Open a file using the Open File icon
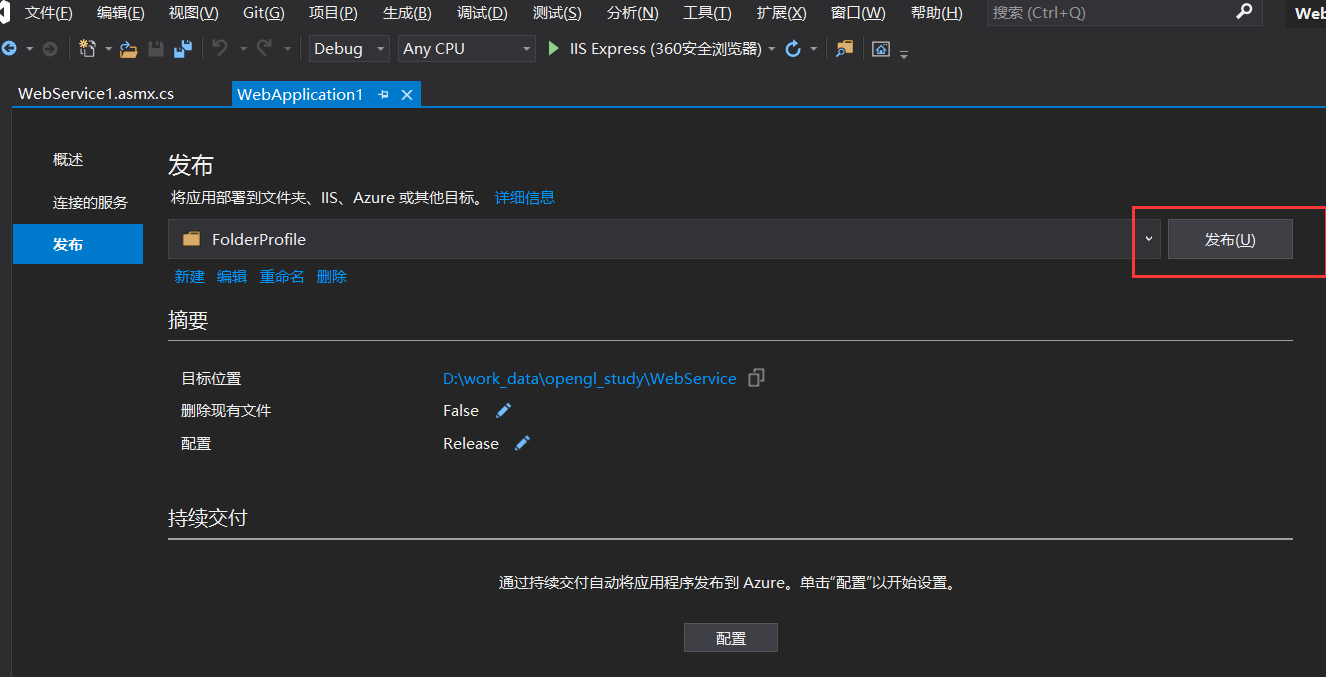 pyautogui.click(x=127, y=48)
